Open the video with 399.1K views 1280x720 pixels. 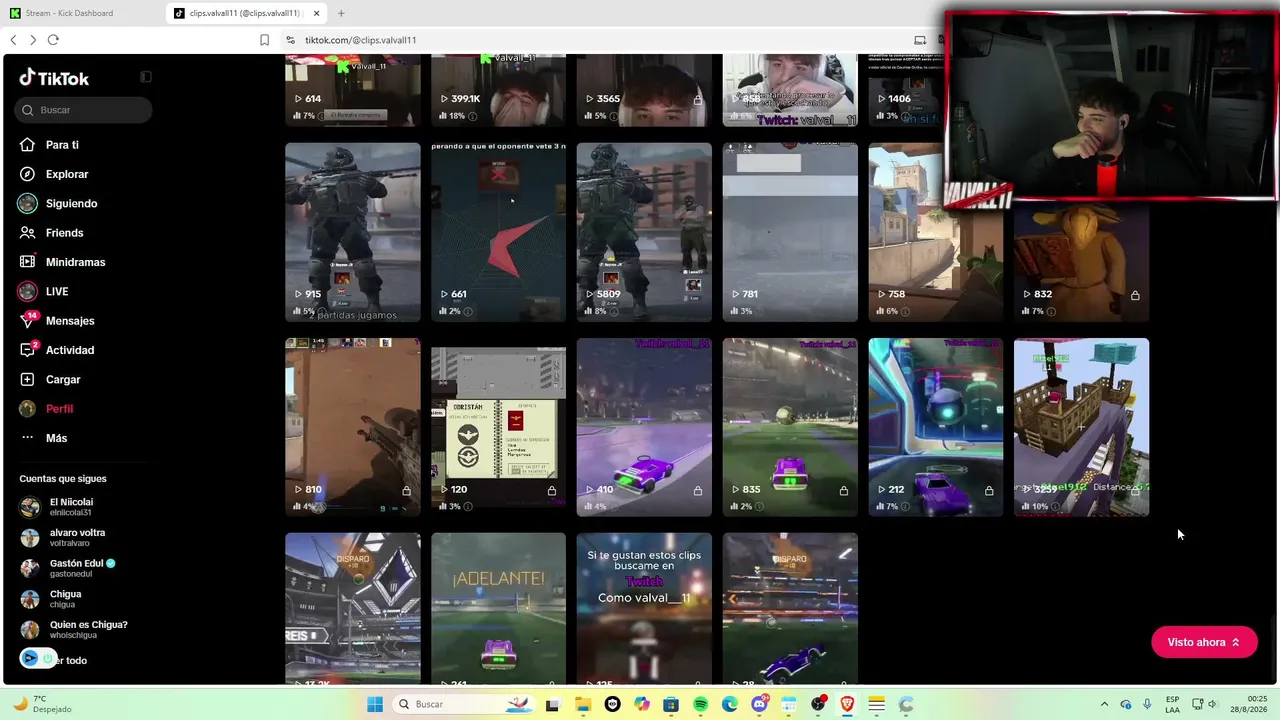(498, 91)
